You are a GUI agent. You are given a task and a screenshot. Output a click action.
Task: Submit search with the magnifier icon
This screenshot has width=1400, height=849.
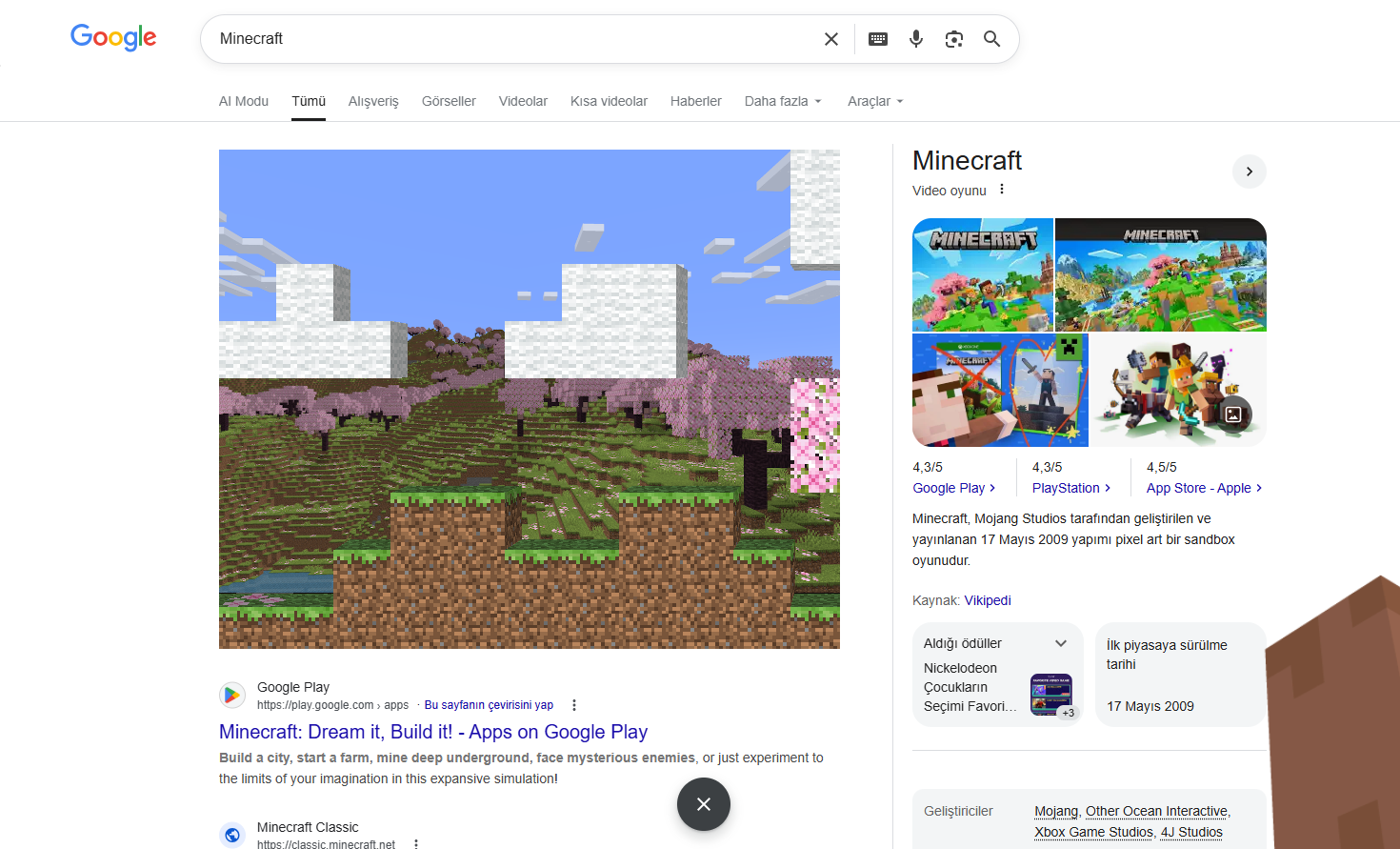(x=991, y=39)
